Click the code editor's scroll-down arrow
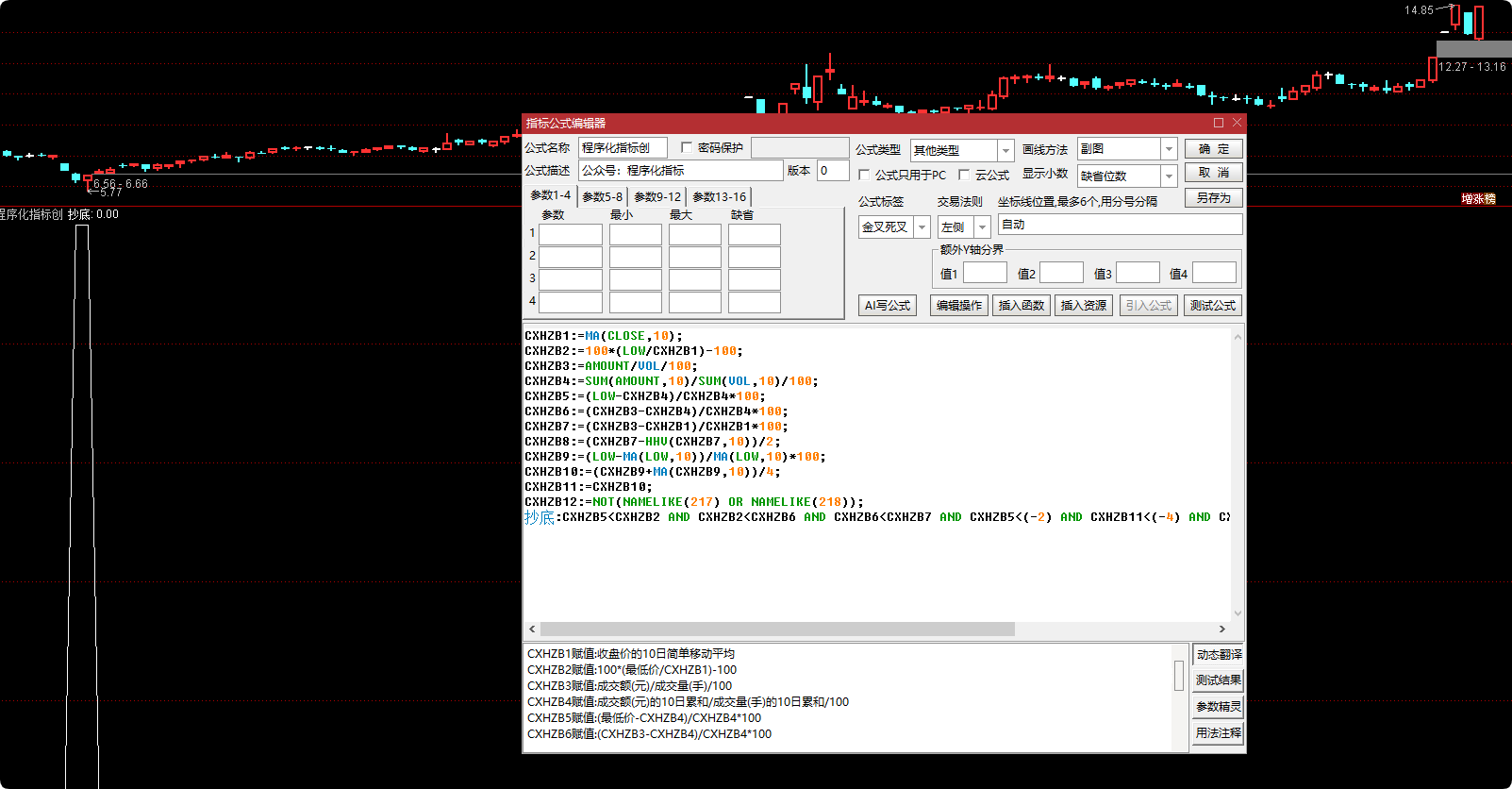This screenshot has height=789, width=1512. pyautogui.click(x=1238, y=613)
